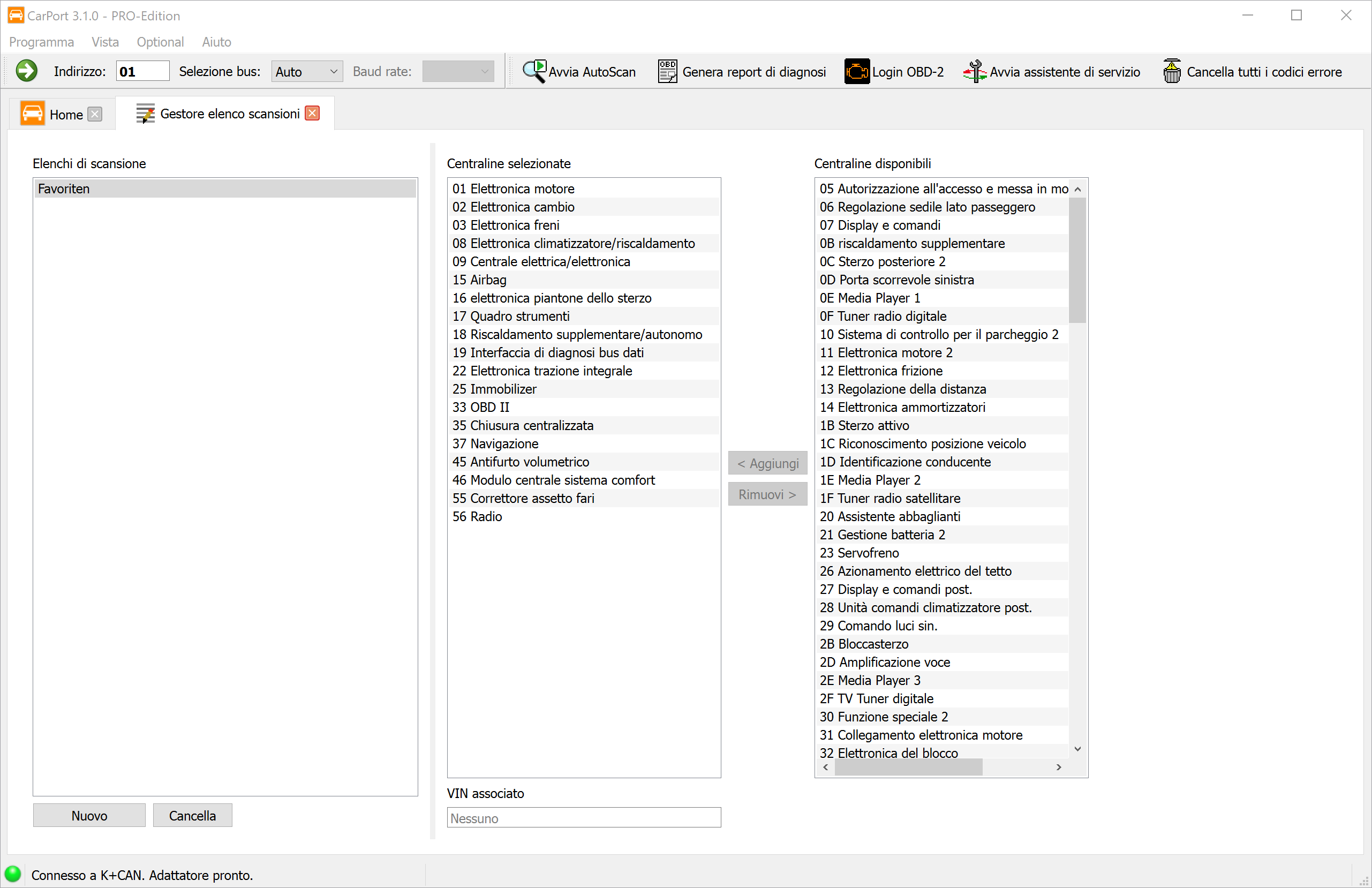Select 23 Servofreno in available list
1372x888 pixels.
coord(859,552)
